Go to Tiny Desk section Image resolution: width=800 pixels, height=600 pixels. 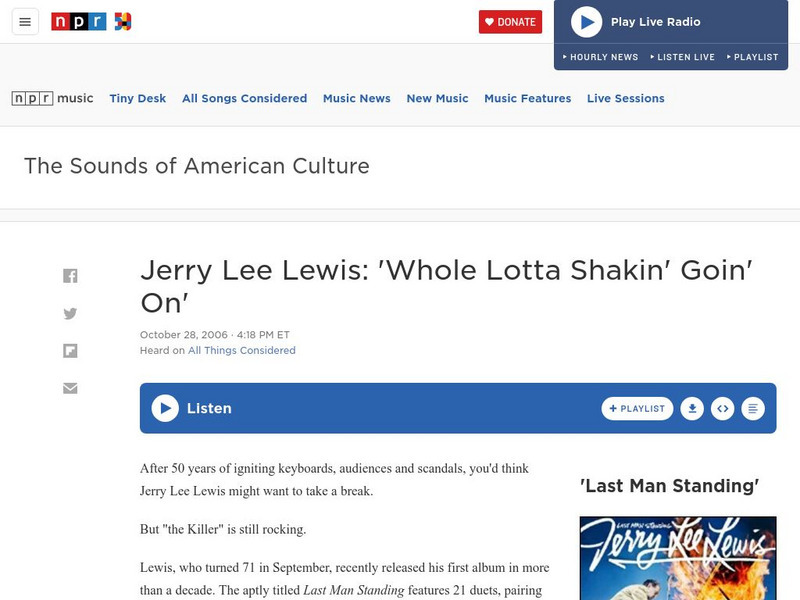138,98
